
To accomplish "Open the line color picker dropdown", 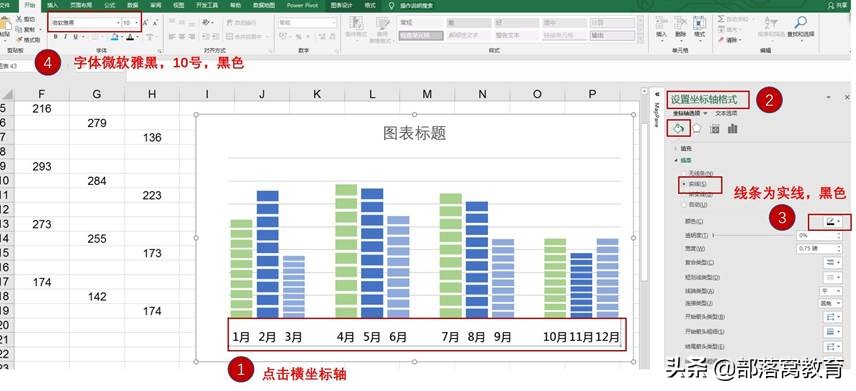I will (832, 221).
